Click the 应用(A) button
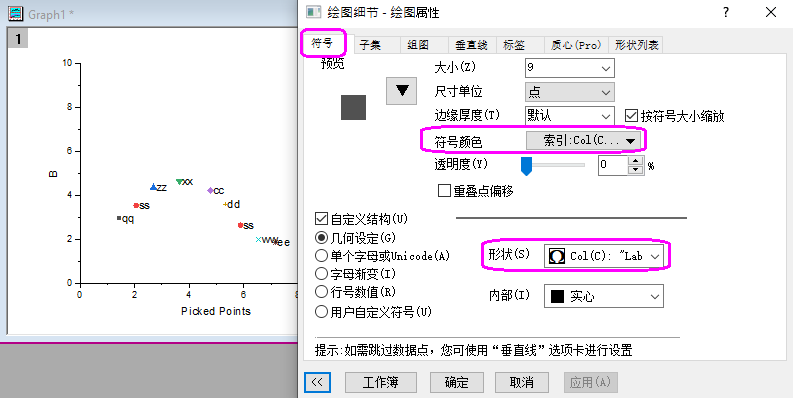This screenshot has height=398, width=793. [x=590, y=382]
